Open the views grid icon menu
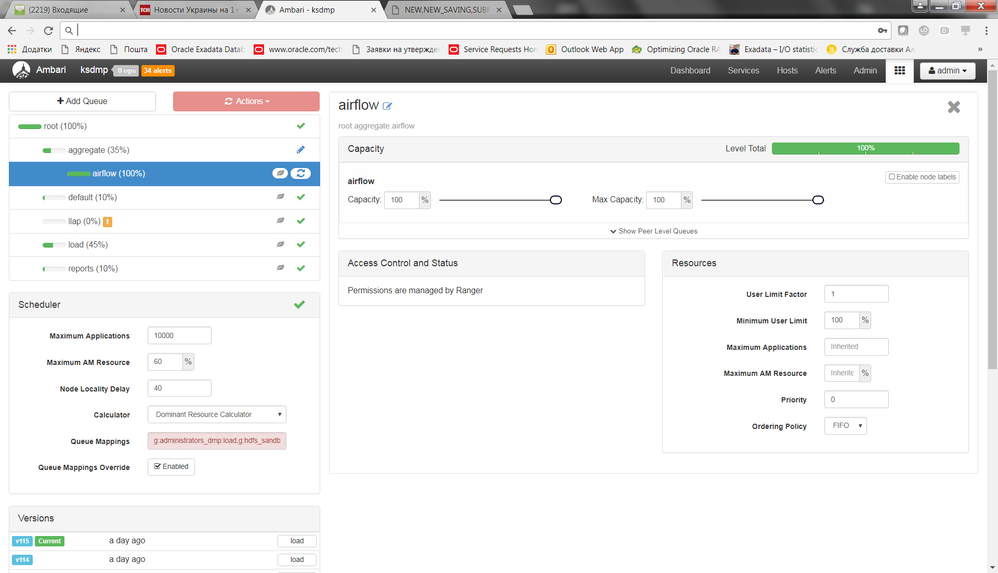Screen dimensions: 998x573 coord(899,71)
